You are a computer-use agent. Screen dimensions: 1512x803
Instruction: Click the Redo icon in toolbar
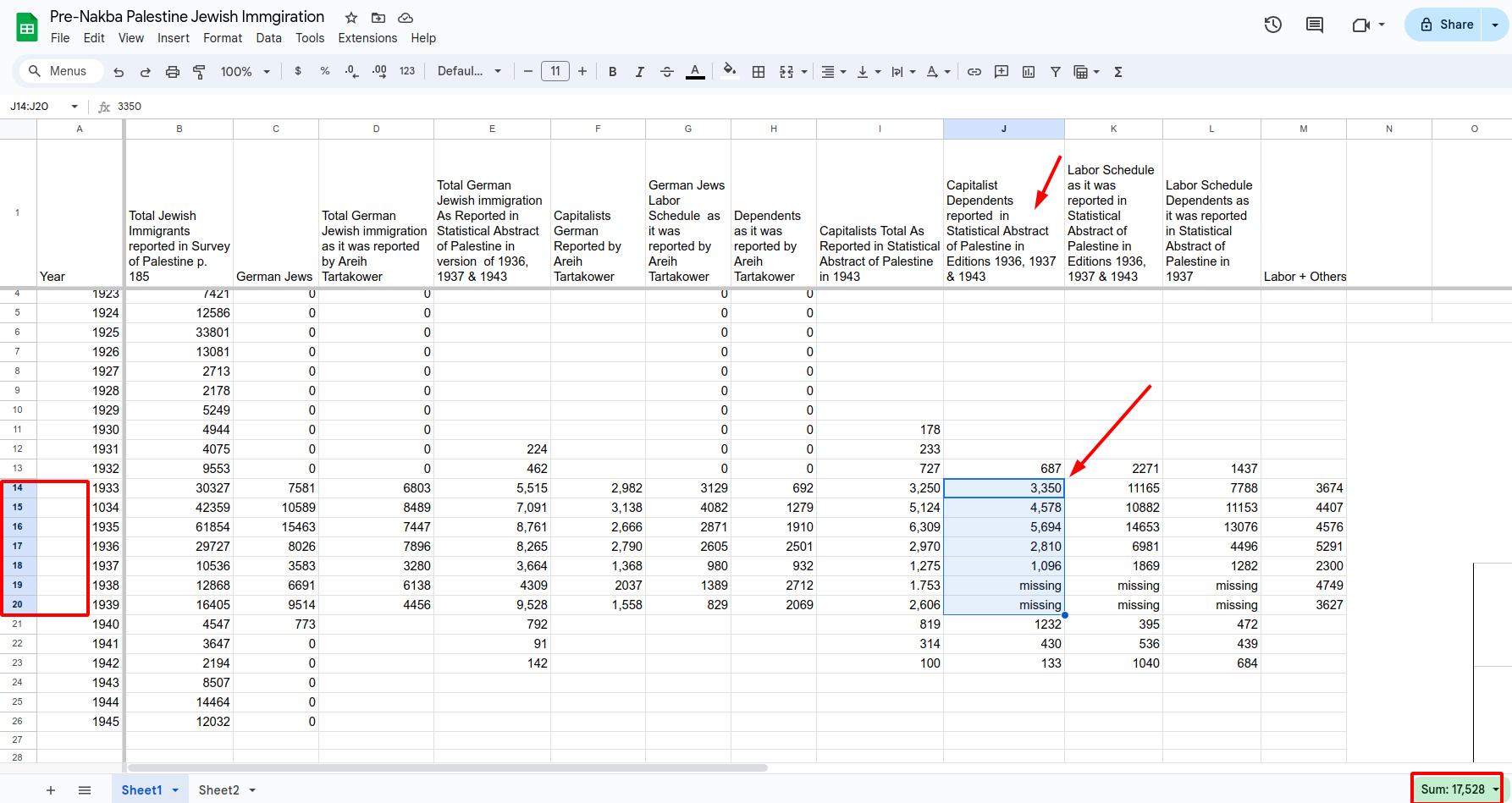(x=146, y=72)
